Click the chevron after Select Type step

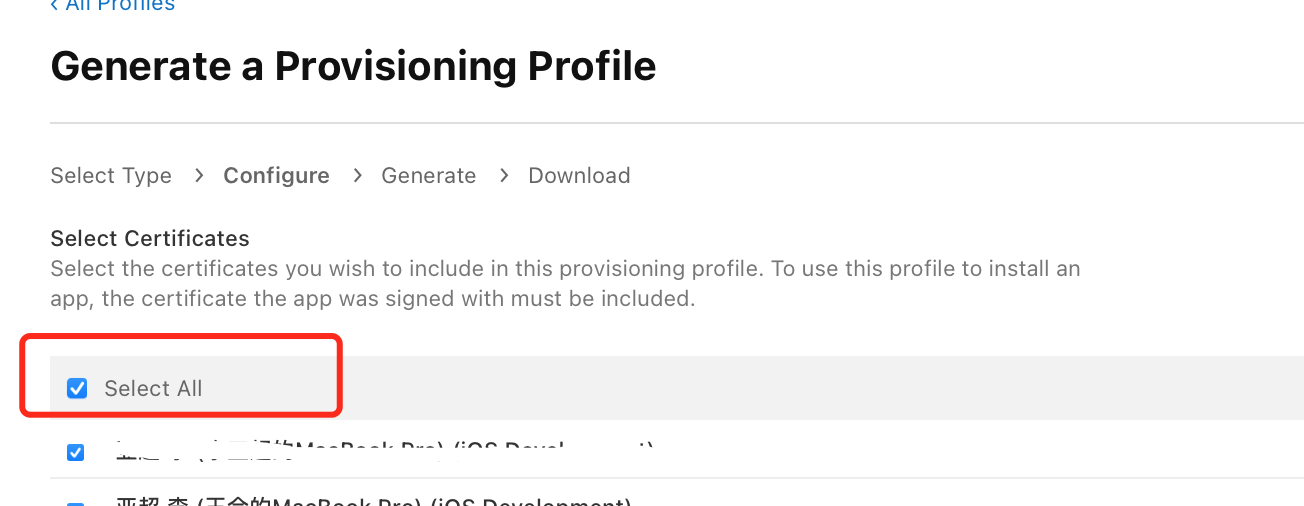click(x=199, y=176)
